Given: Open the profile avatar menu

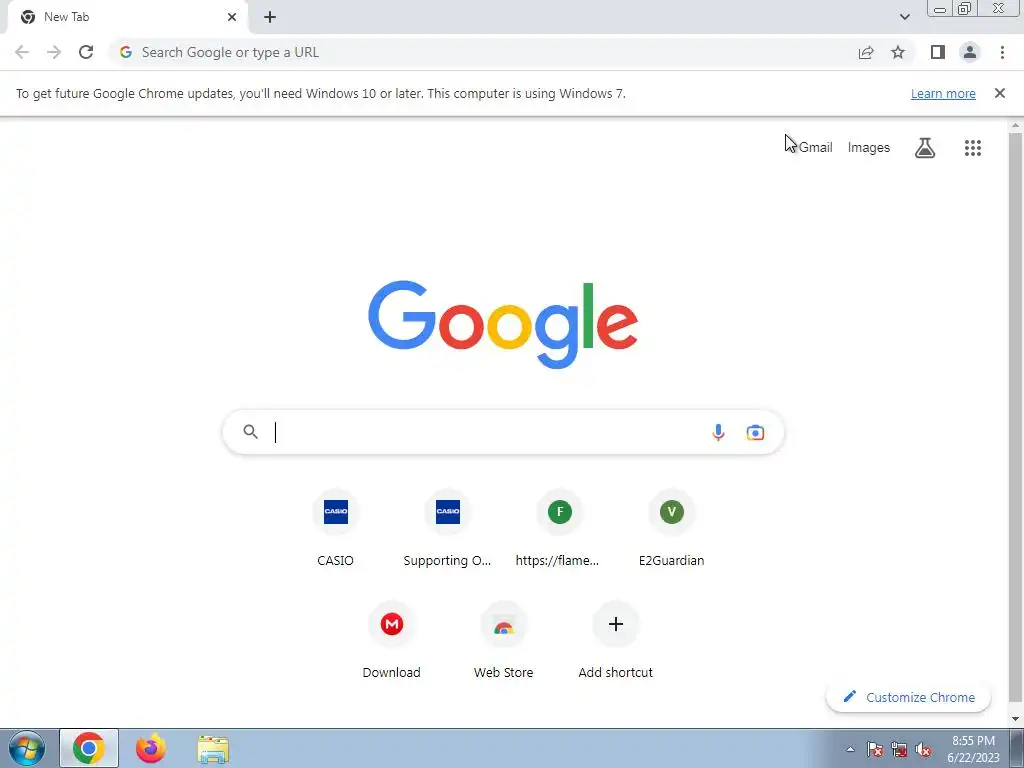Looking at the screenshot, I should coord(970,52).
